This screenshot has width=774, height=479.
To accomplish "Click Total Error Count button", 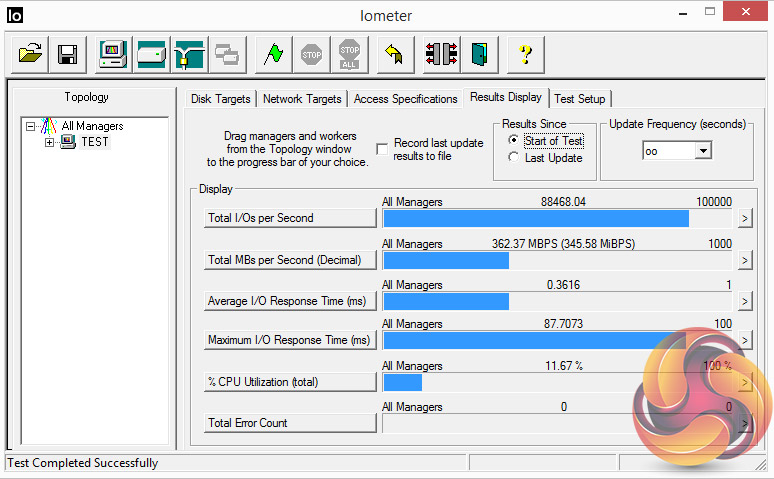I will tap(290, 423).
